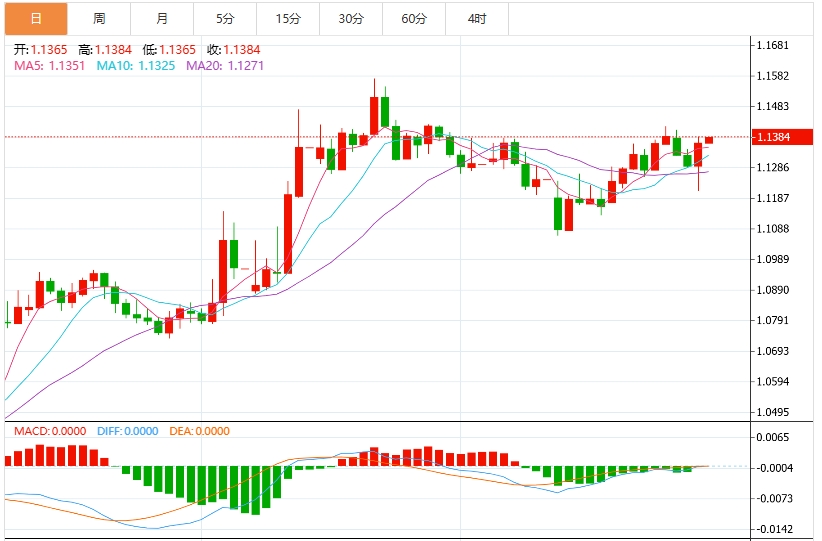Select the latest candlestick at chart's right edge
Viewport: 822px width, 541px height.
pos(709,140)
